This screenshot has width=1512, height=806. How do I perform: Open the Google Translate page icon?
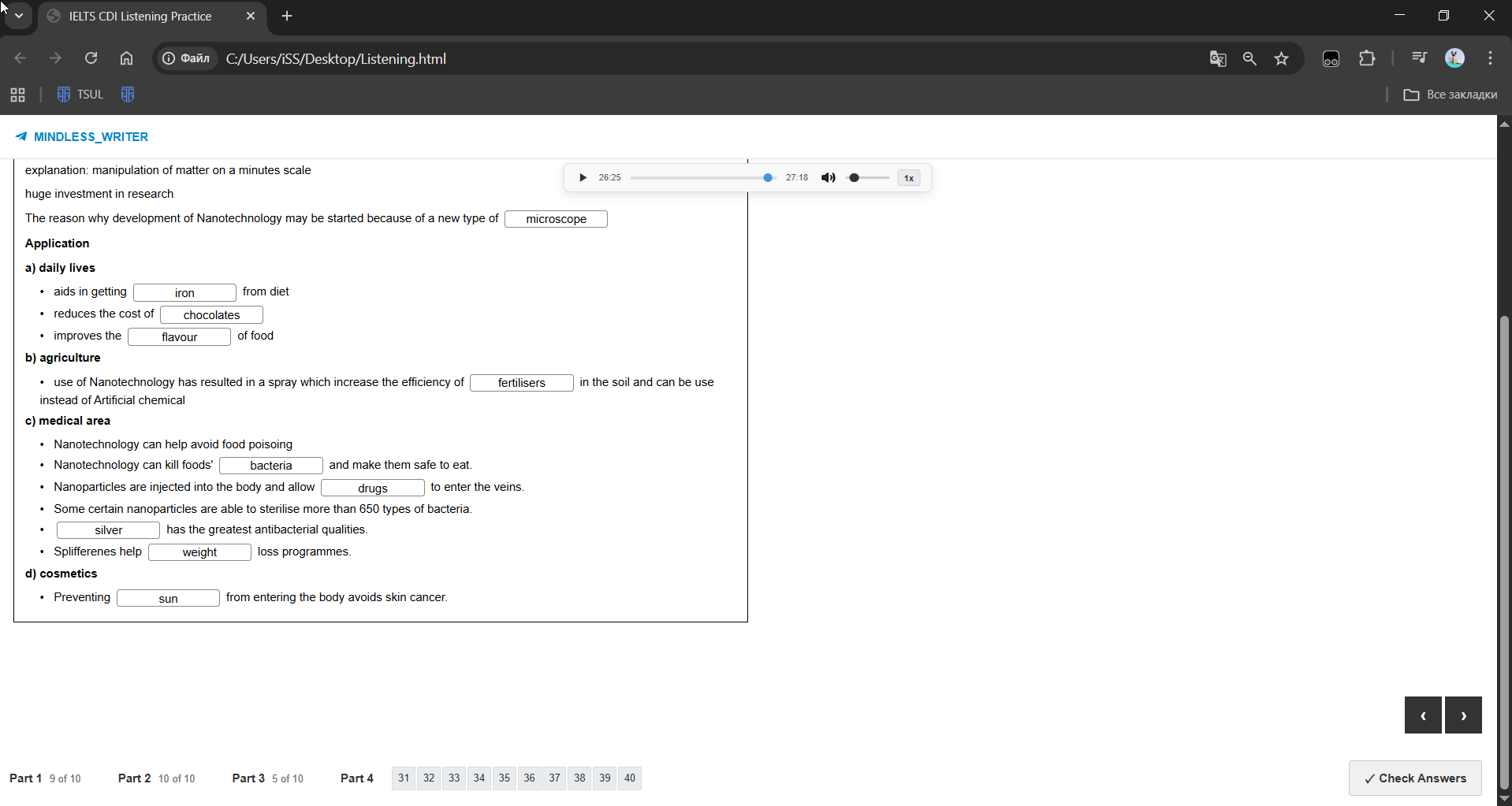pos(1218,58)
